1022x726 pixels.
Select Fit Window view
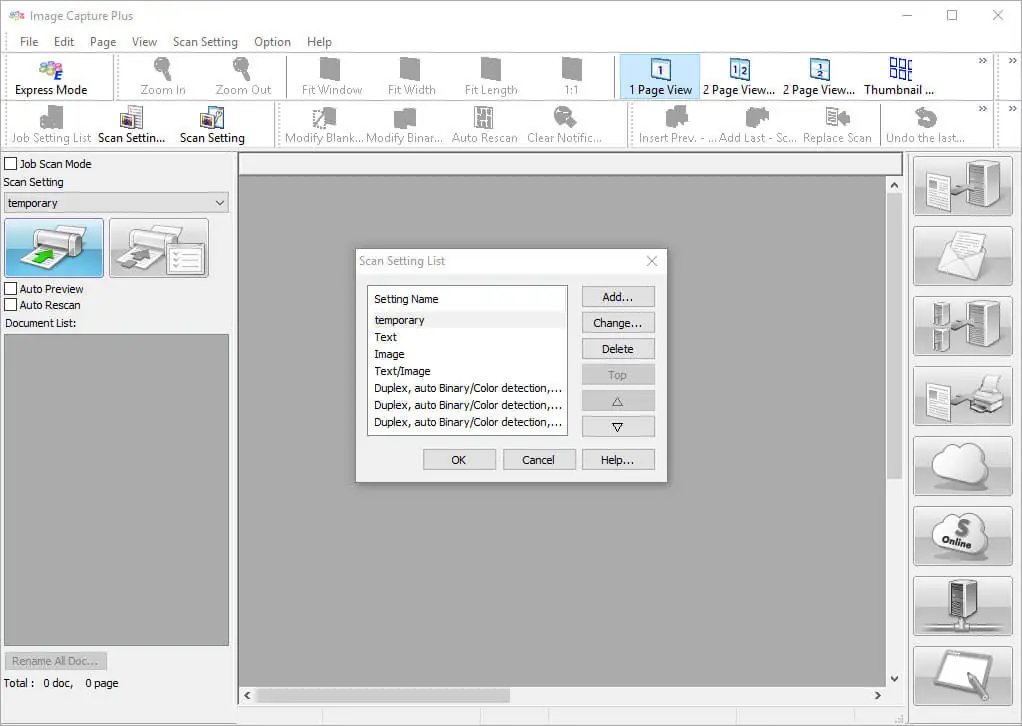[x=331, y=77]
